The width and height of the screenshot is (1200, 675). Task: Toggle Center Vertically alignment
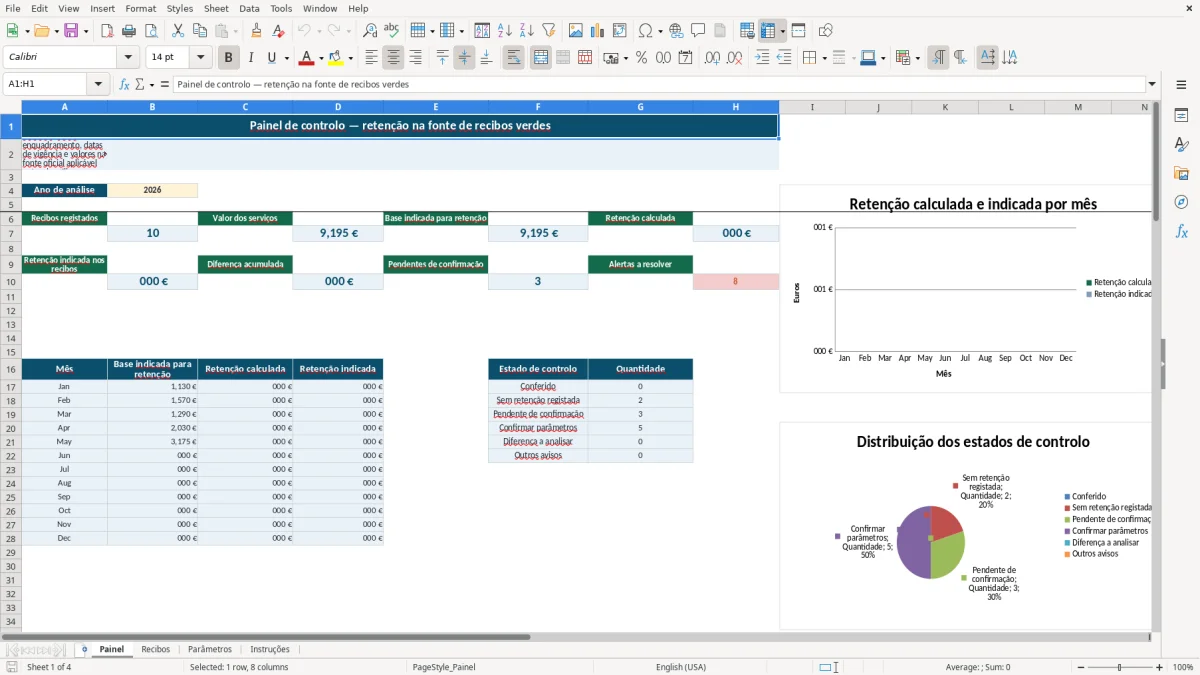coord(464,58)
